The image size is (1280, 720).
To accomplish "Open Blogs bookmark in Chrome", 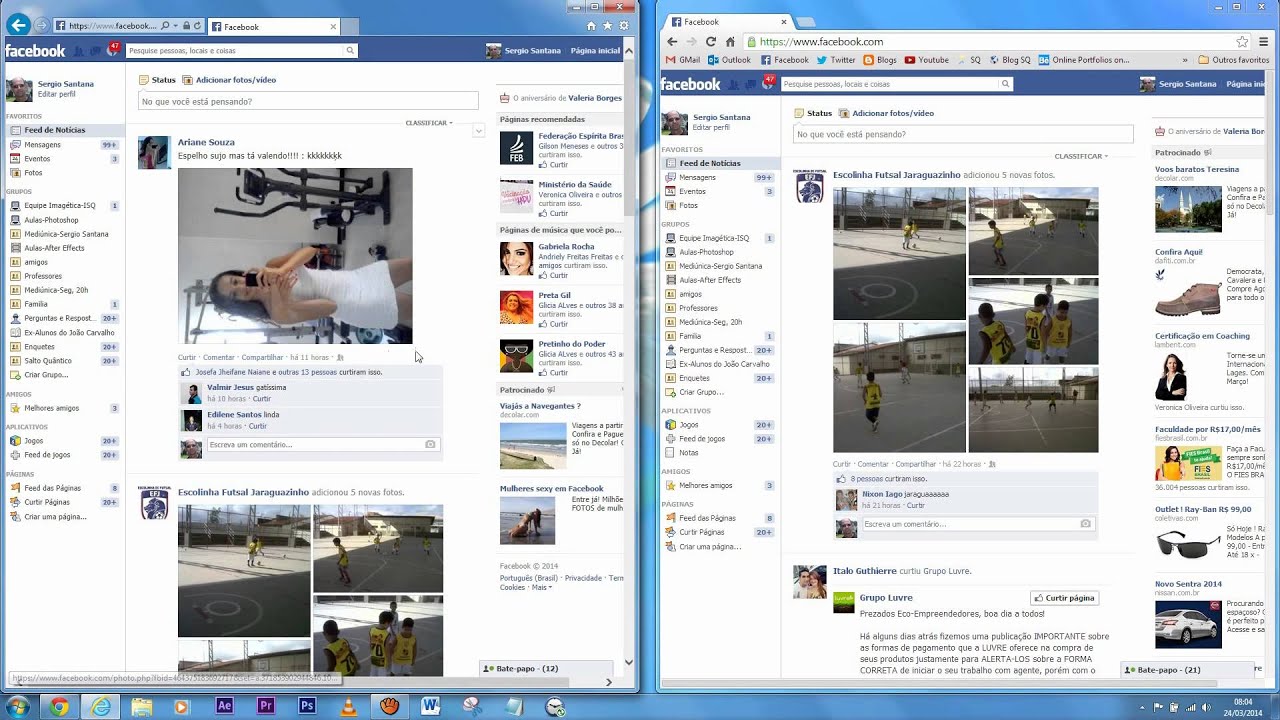I will tap(880, 60).
